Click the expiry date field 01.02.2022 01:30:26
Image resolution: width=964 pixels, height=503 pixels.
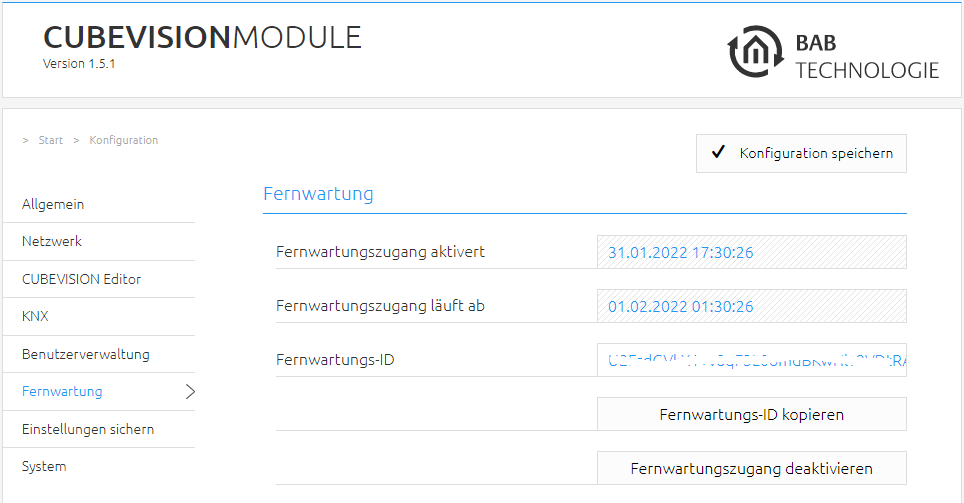[x=751, y=306]
